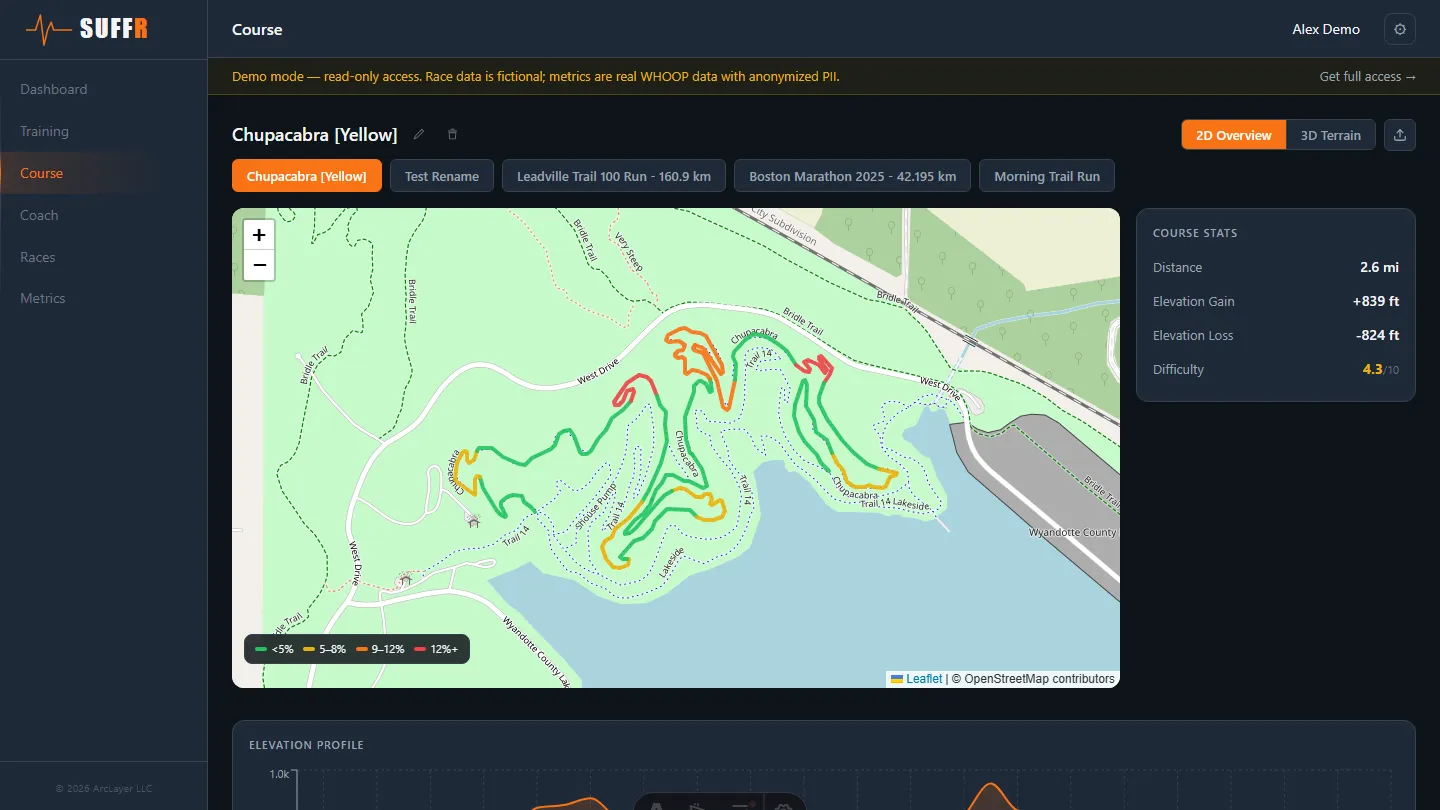The width and height of the screenshot is (1440, 810).
Task: Switch to 2D Overview view
Action: coord(1233,135)
